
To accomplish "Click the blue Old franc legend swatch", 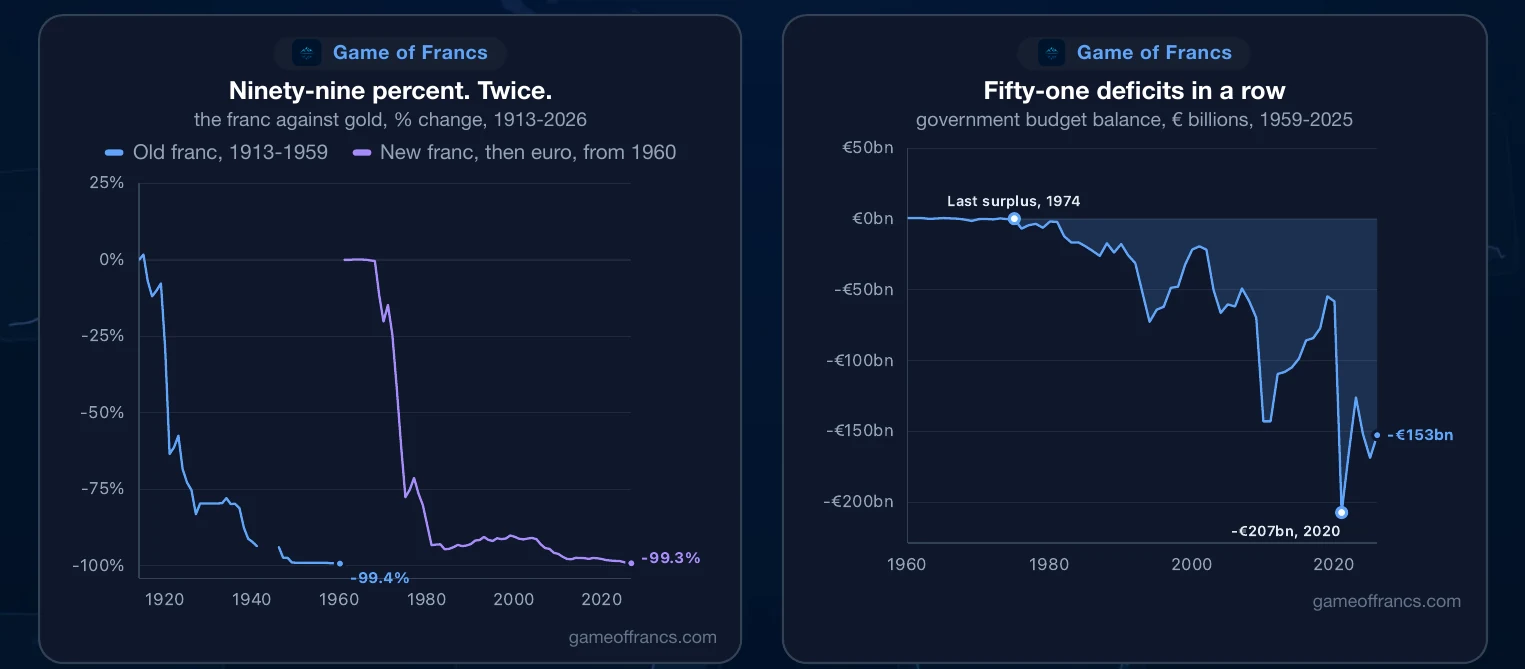I will click(x=114, y=153).
